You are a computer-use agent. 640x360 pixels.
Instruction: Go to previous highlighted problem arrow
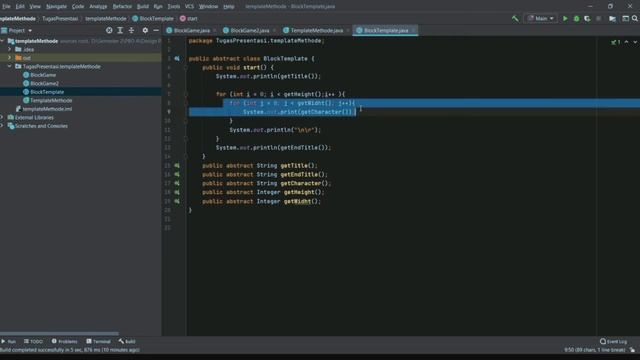pos(627,42)
